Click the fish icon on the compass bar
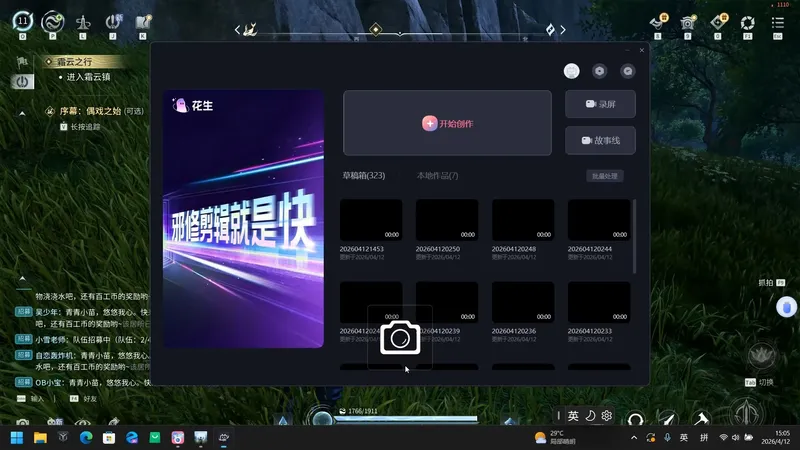This screenshot has width=800, height=450. coord(250,30)
